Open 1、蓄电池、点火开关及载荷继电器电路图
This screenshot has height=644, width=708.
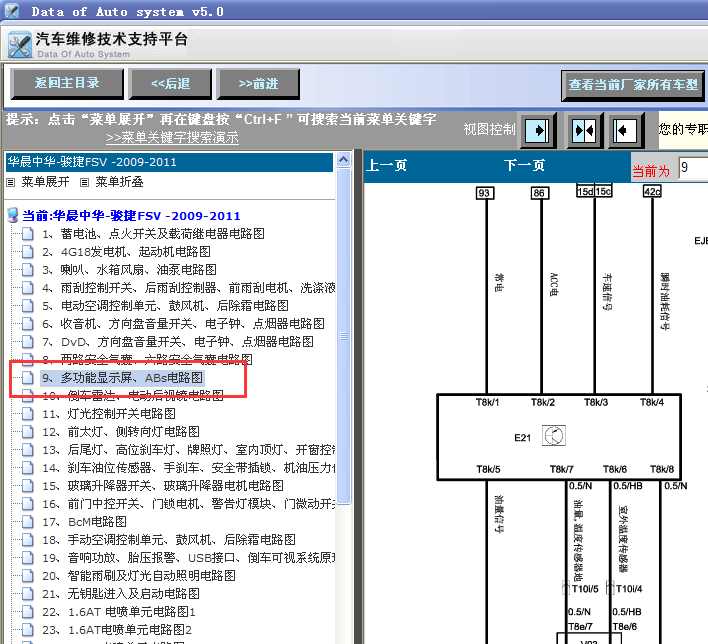click(154, 233)
